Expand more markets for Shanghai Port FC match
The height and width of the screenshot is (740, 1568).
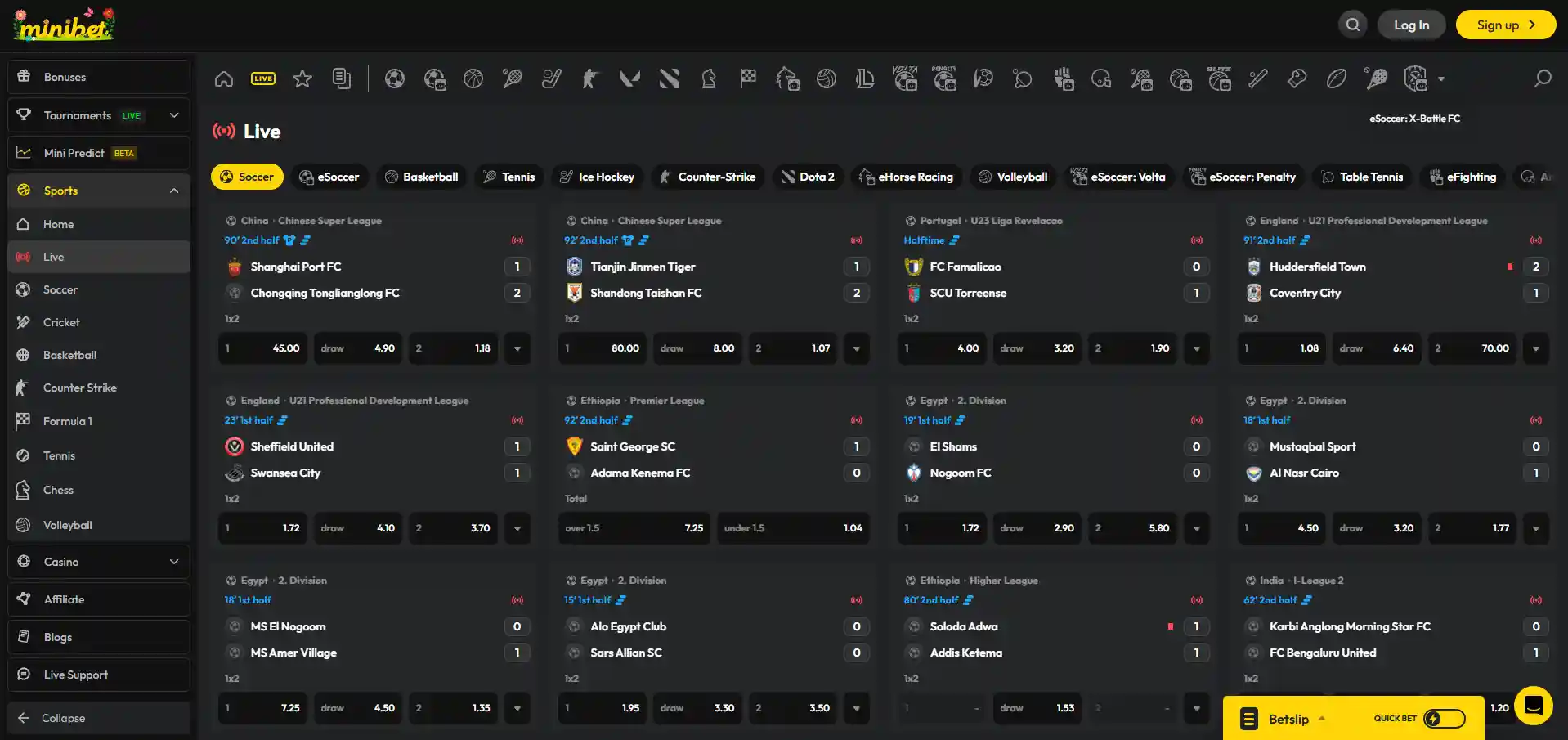click(517, 348)
